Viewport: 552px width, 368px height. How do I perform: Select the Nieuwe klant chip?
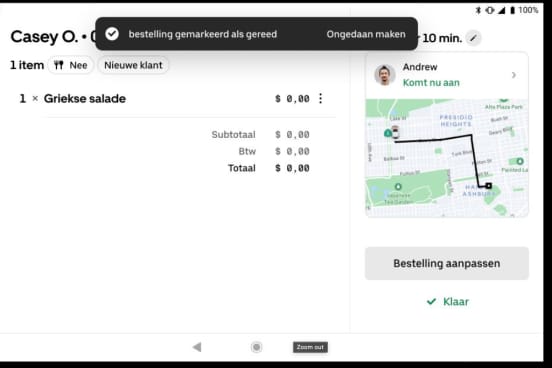click(133, 65)
